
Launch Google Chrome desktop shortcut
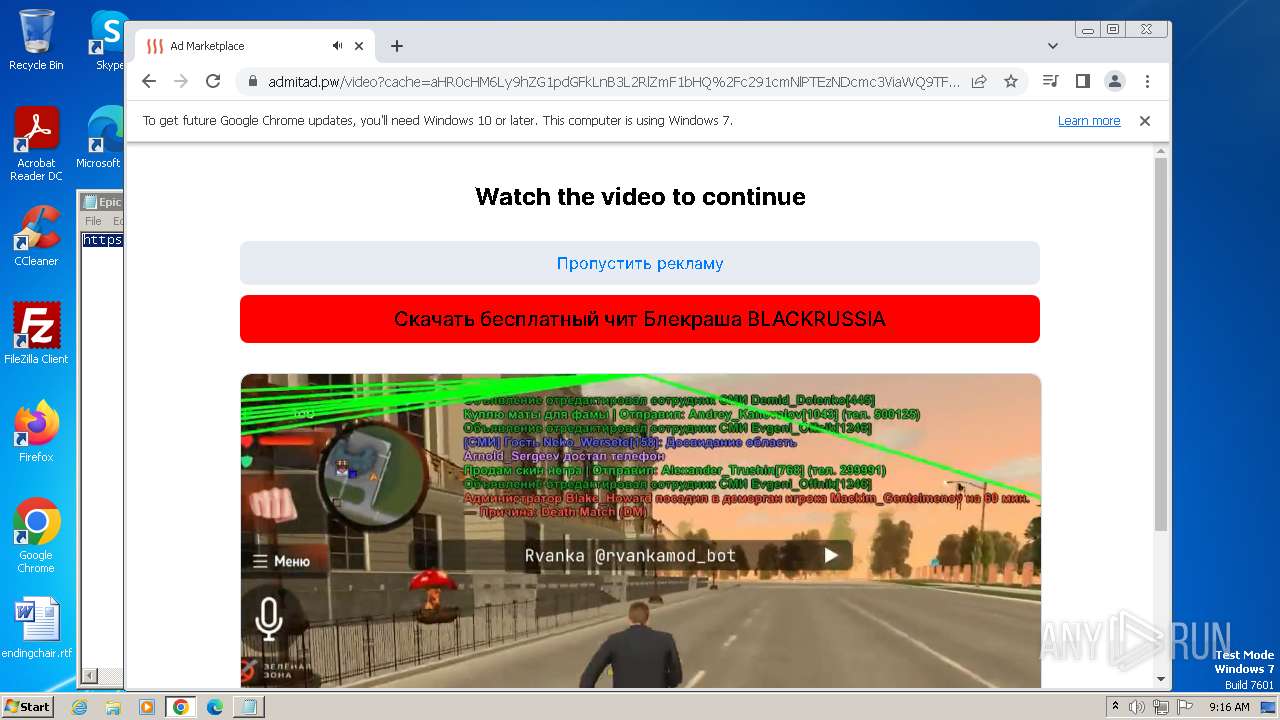36,535
